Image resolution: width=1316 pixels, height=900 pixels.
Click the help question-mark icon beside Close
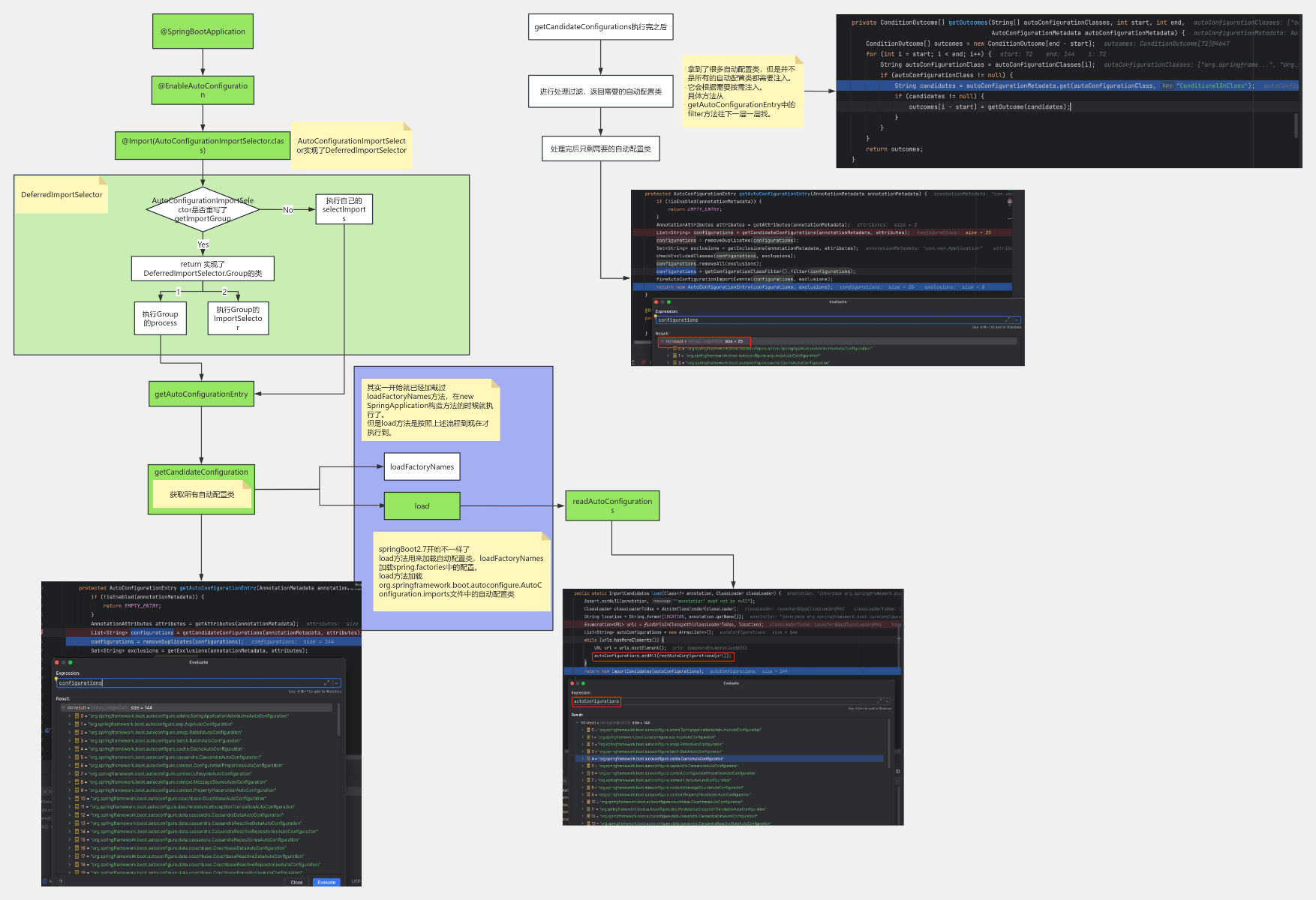[61, 882]
